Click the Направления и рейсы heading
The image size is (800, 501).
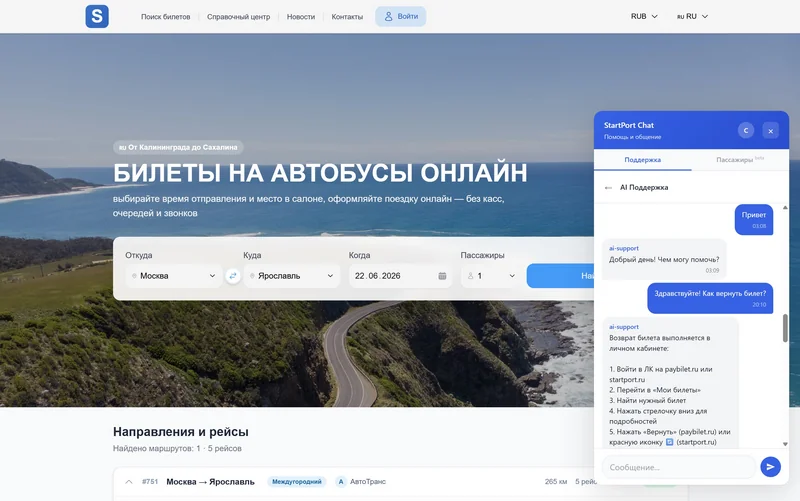click(x=181, y=432)
